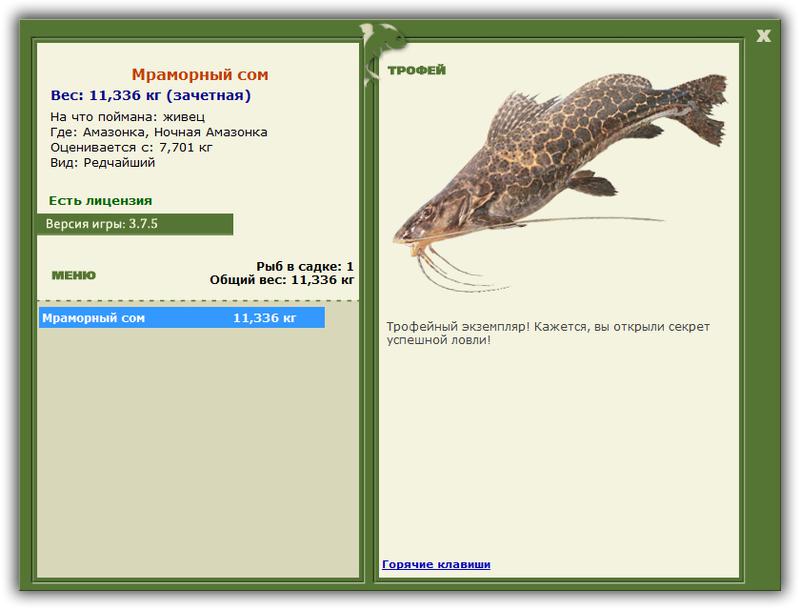This screenshot has height=610, width=800.
Task: Click the orange Мраморный сом title
Action: coord(200,74)
